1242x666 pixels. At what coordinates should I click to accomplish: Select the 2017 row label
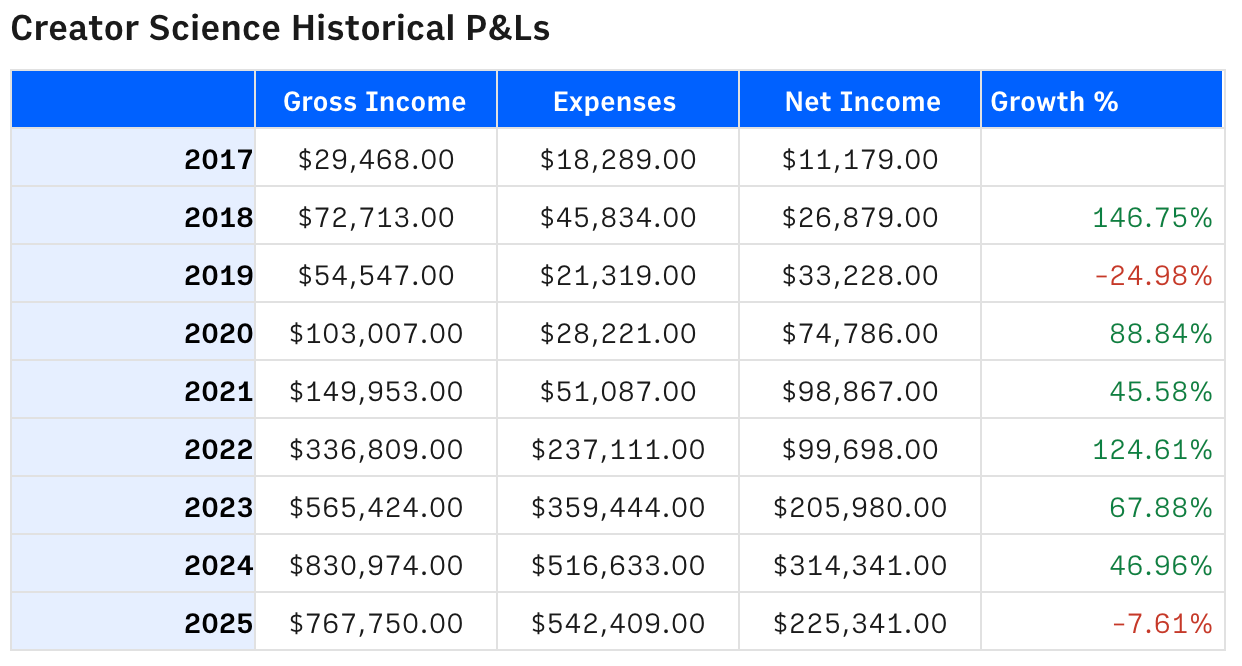(x=218, y=159)
